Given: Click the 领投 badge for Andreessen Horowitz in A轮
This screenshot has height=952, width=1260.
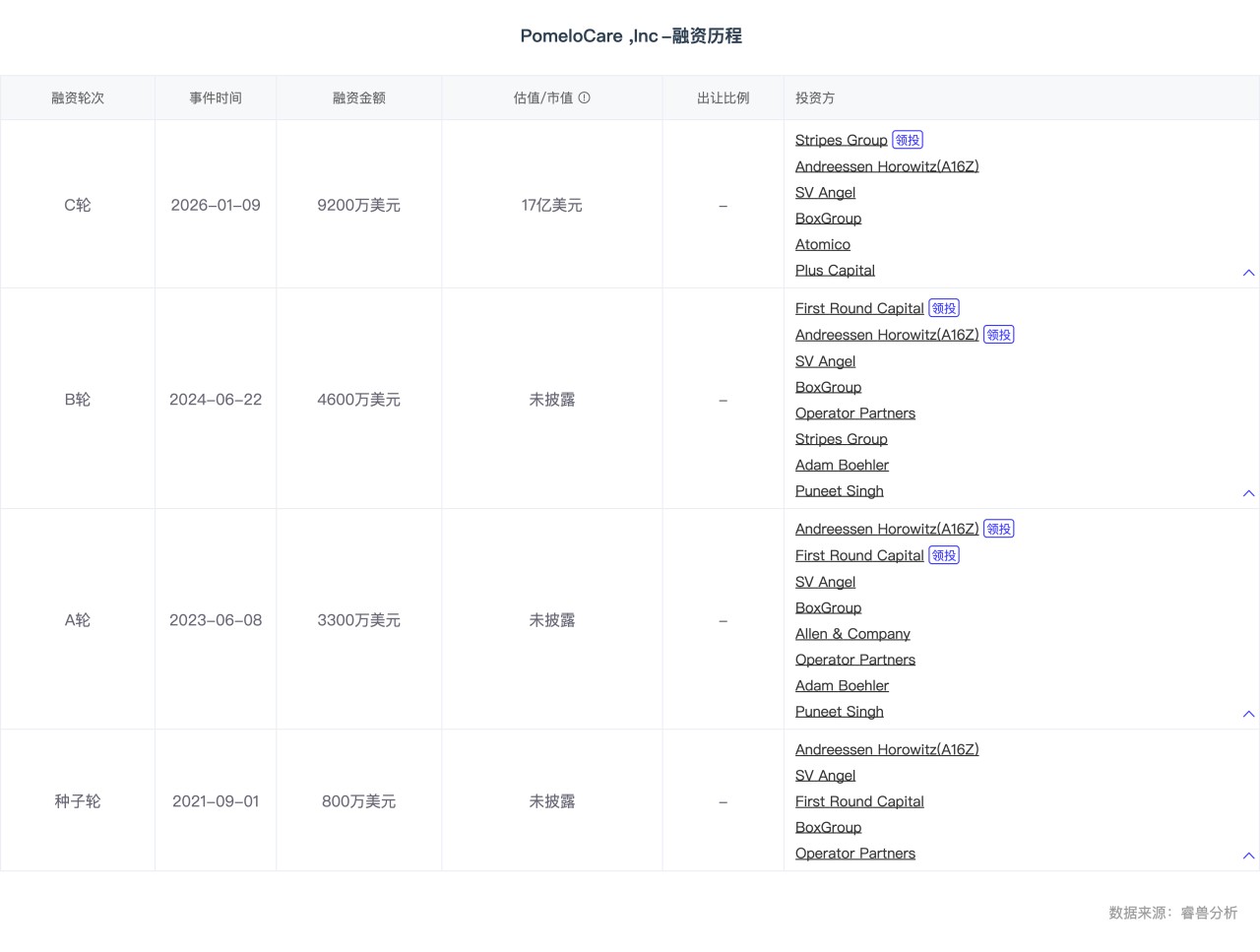Looking at the screenshot, I should tap(999, 529).
